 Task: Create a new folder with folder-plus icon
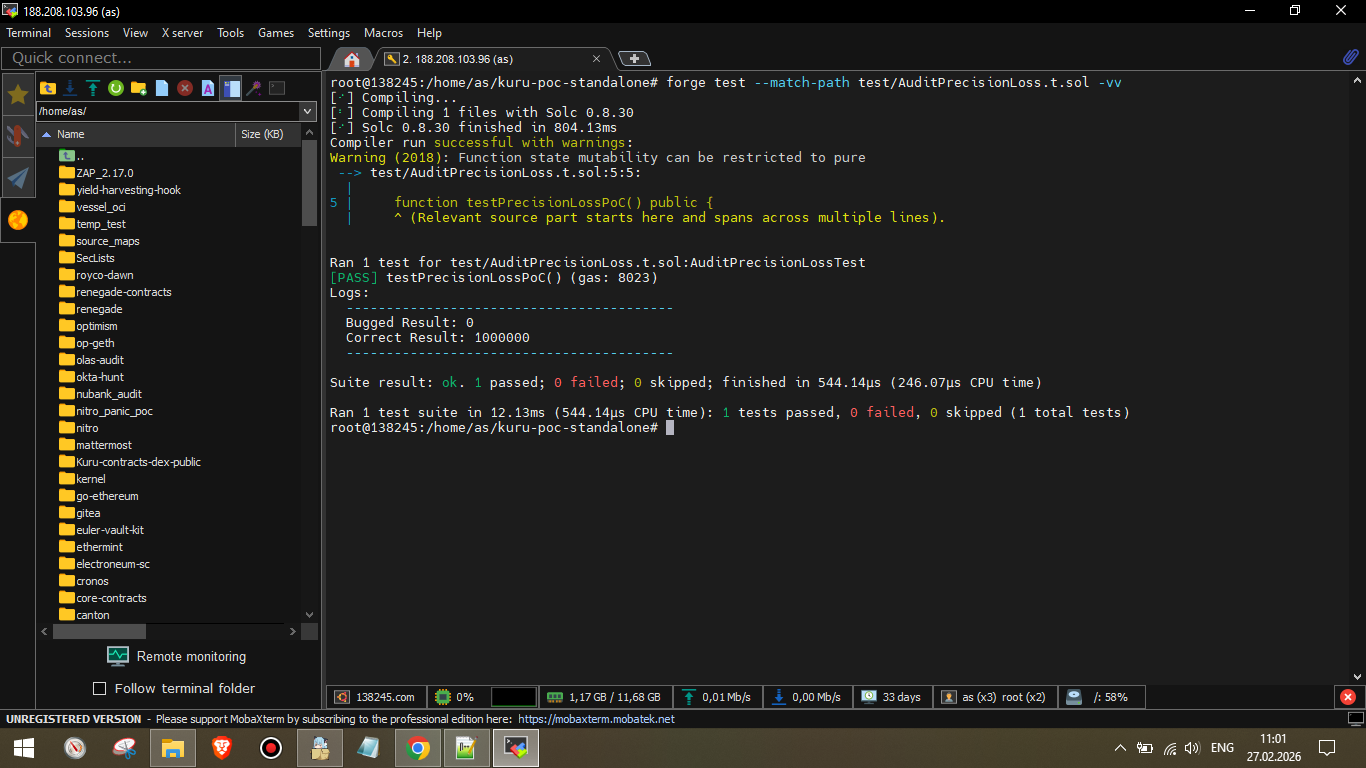point(139,88)
